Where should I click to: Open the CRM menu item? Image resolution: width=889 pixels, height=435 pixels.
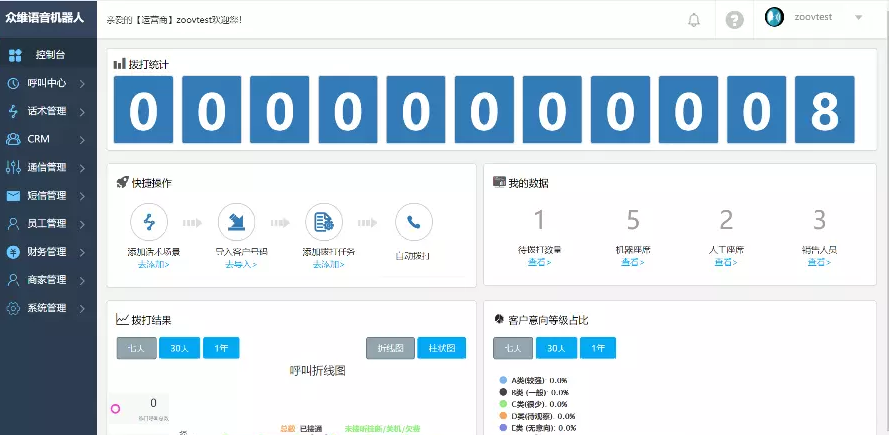[38, 139]
